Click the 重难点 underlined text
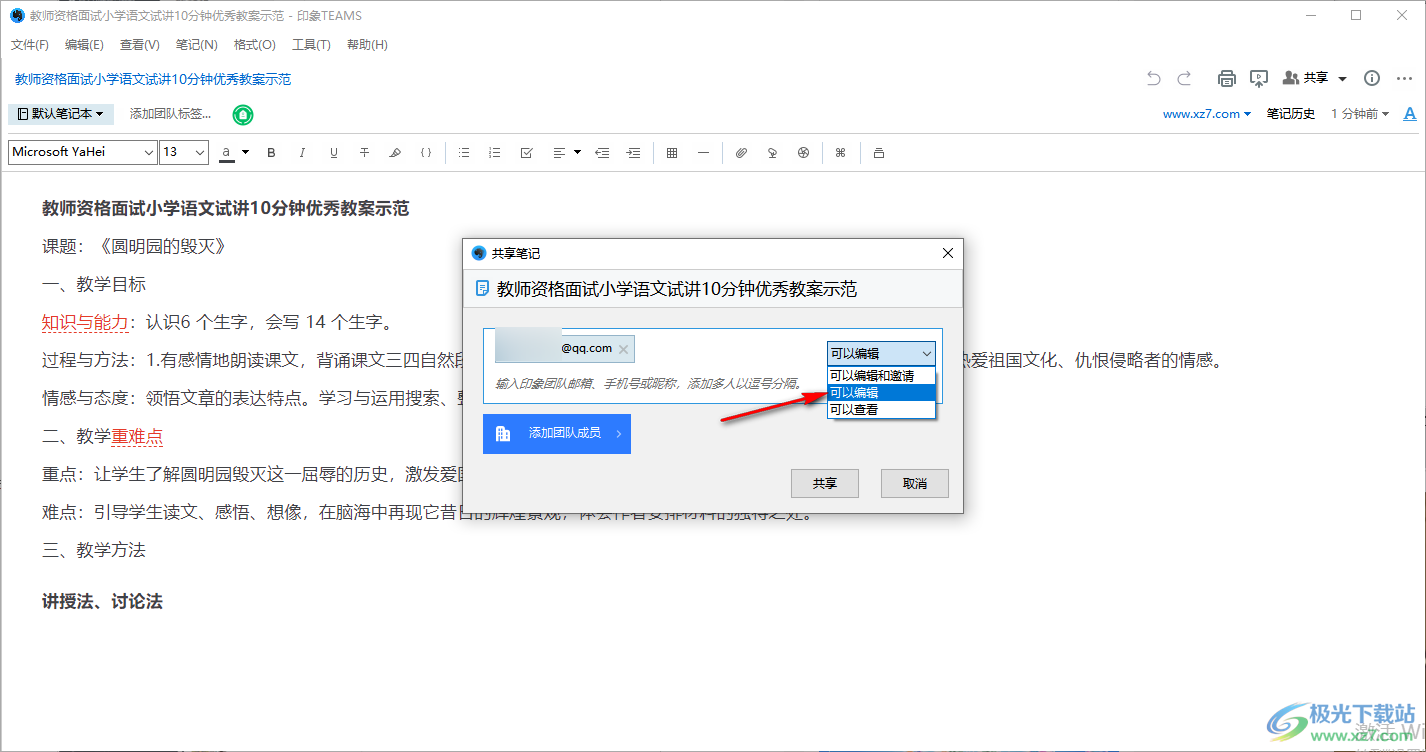 [137, 436]
